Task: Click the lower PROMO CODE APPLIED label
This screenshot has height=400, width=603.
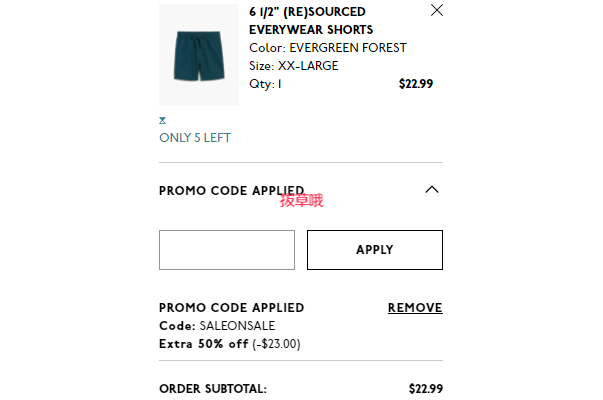Action: (x=232, y=308)
